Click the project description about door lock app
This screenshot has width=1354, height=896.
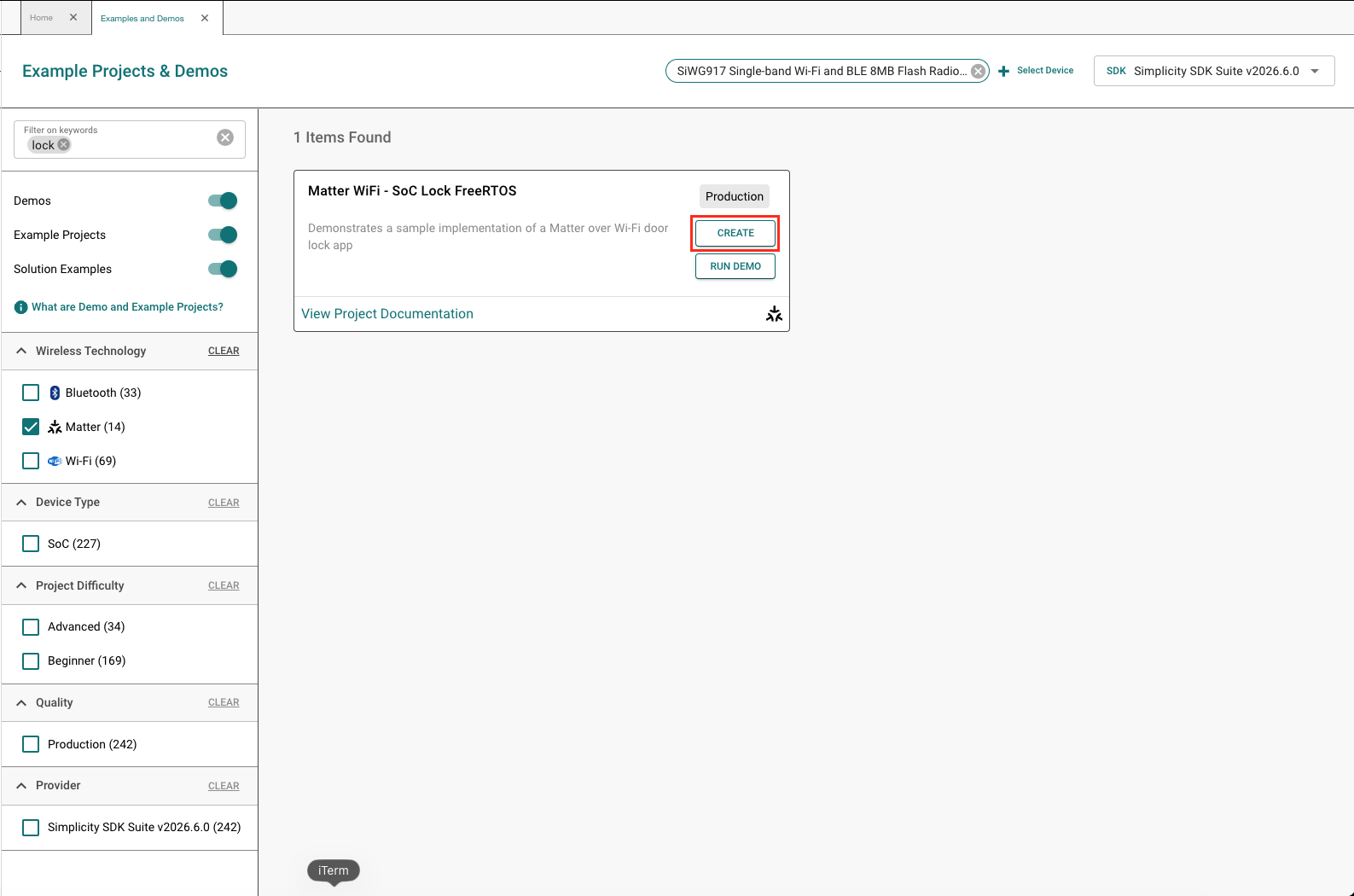pos(488,236)
